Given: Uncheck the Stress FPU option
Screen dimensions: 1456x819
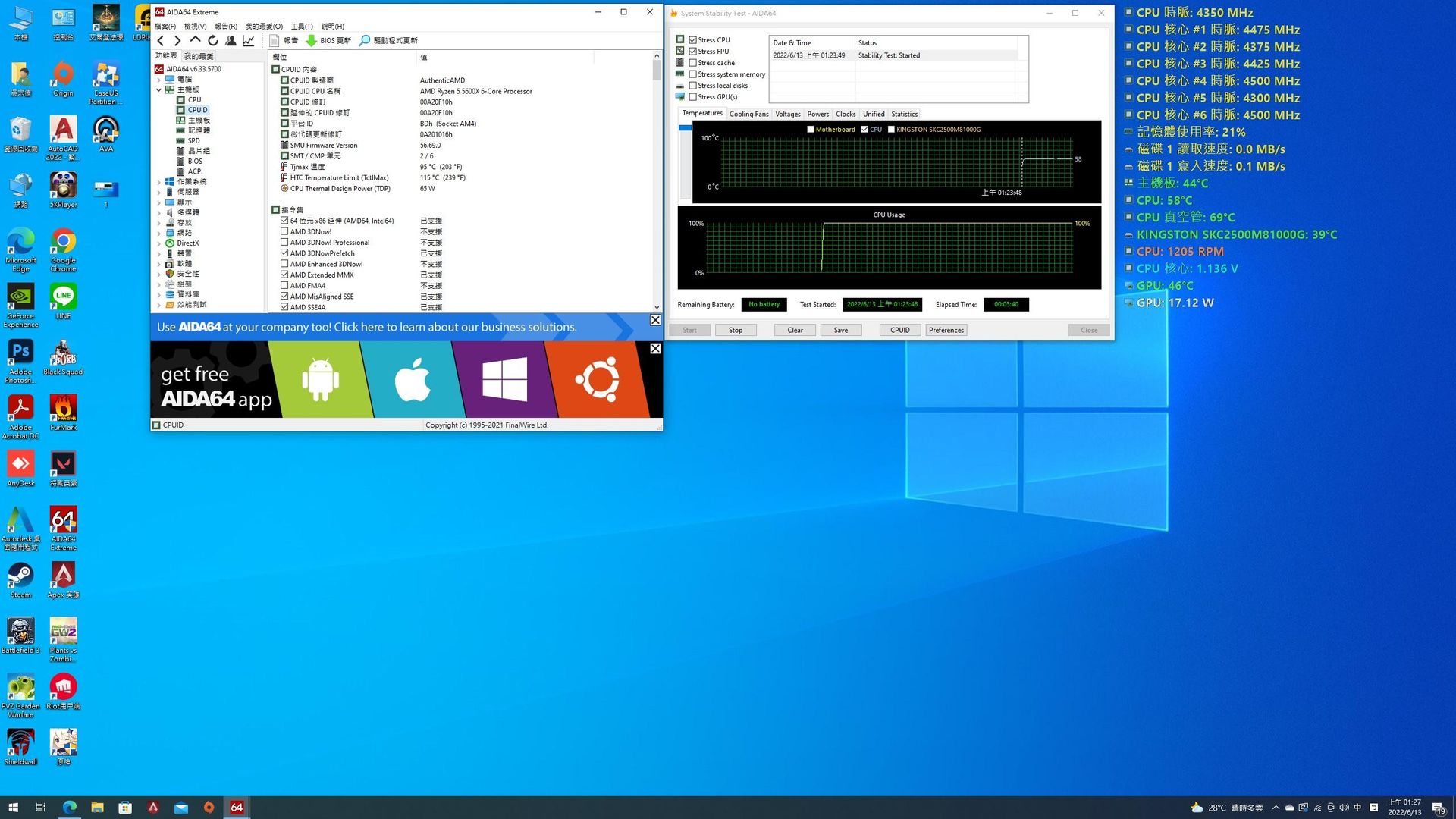Looking at the screenshot, I should coord(692,52).
